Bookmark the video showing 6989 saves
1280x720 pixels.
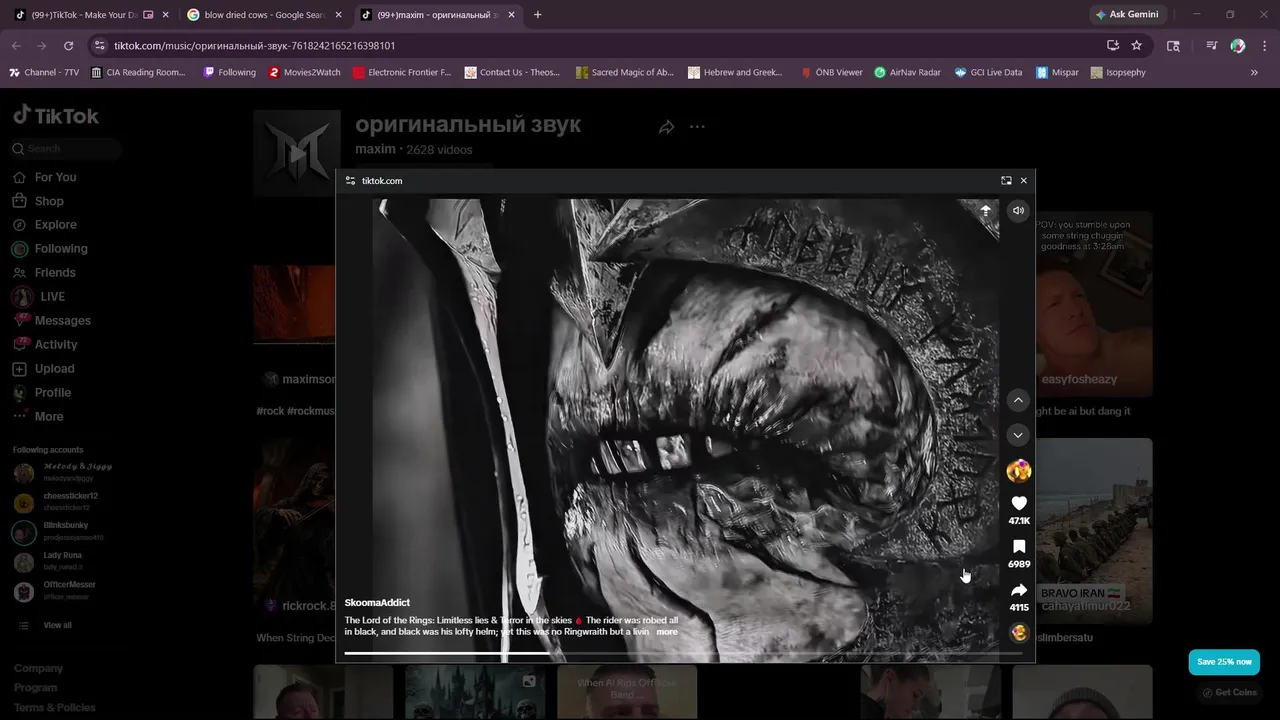[x=1019, y=547]
